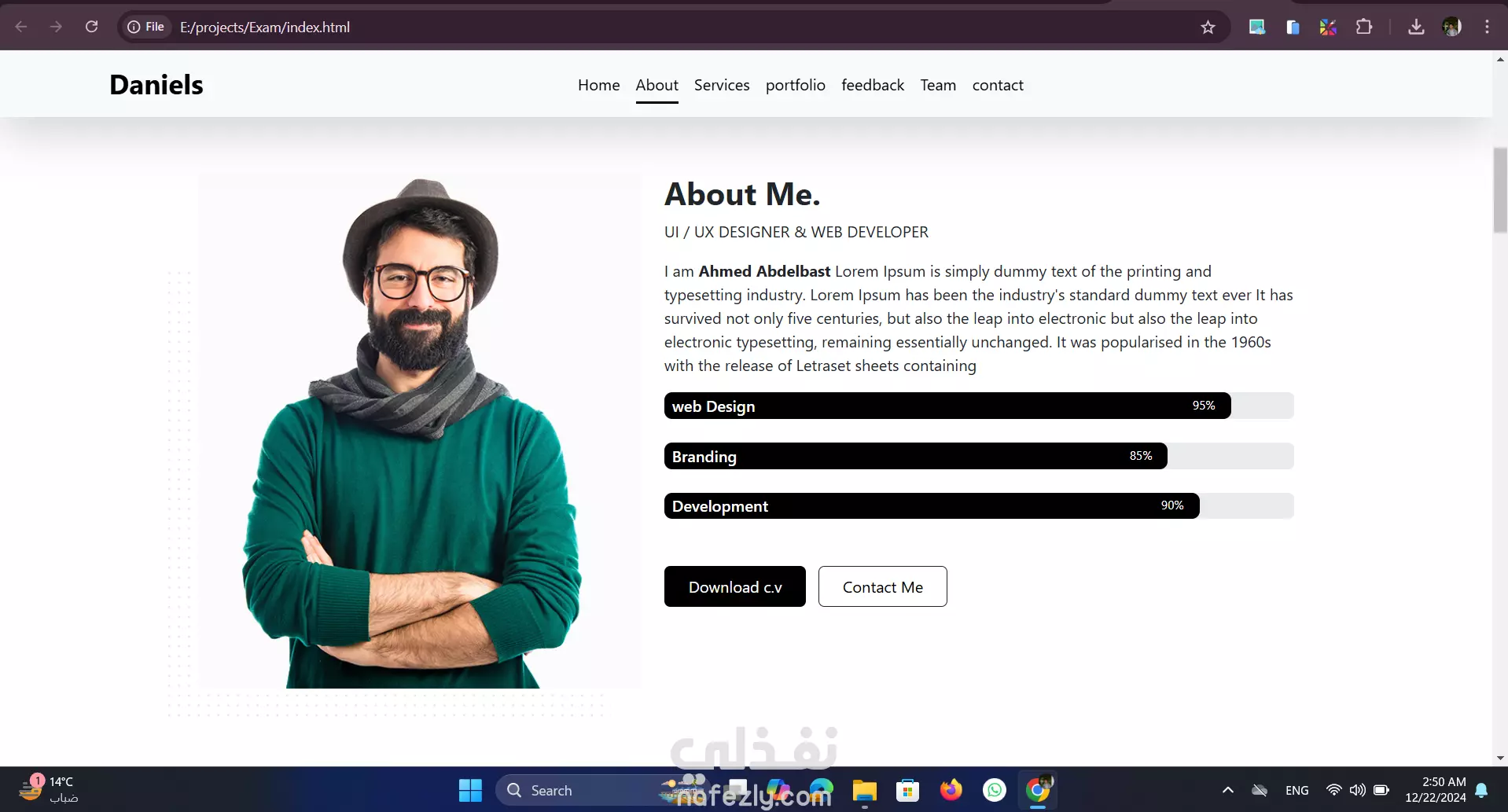Go to the Home nav item
Screen dimensions: 1508x812
coord(598,85)
